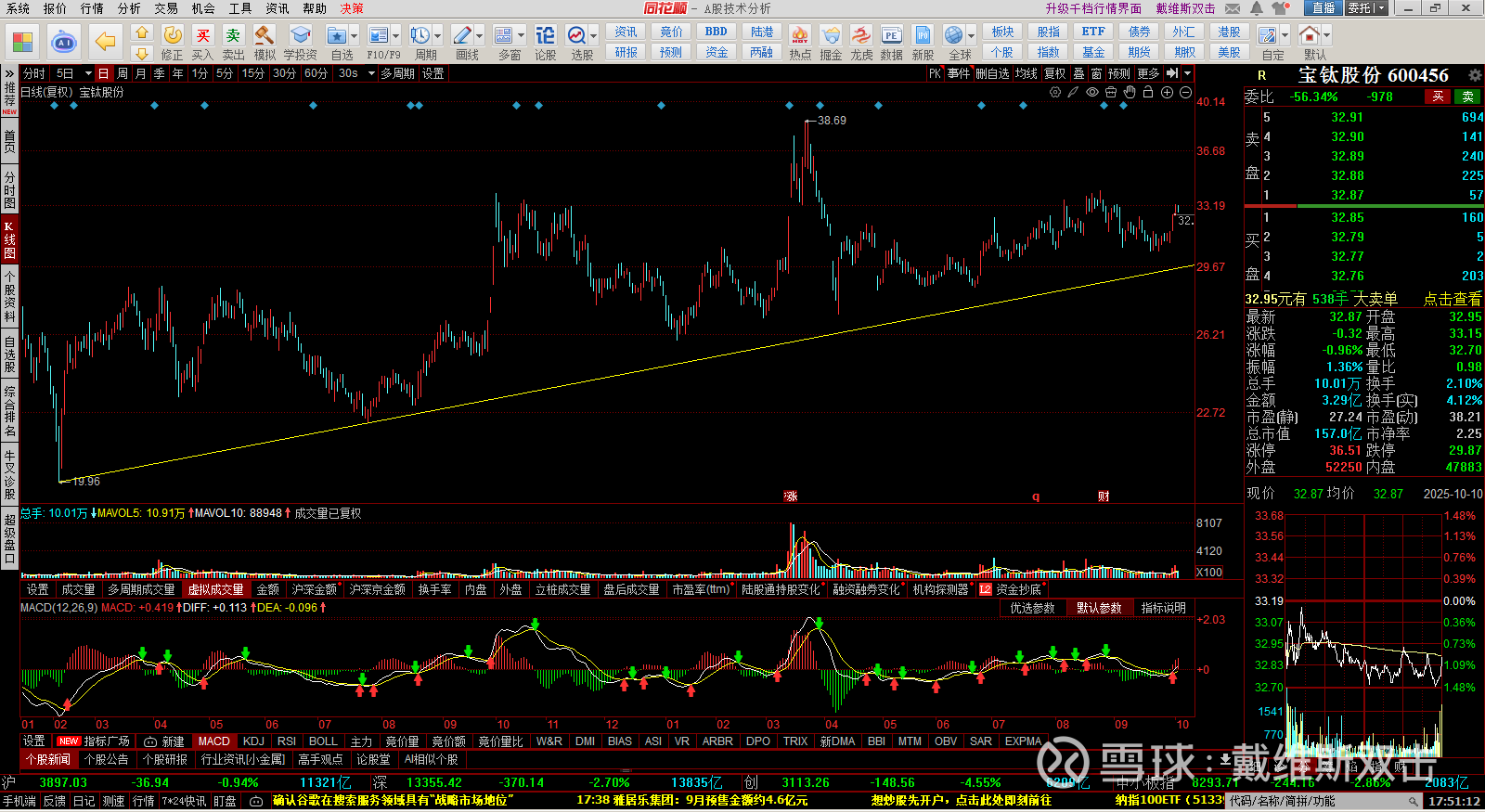Click the 卖出 (sell) toolbar icon
The height and width of the screenshot is (812, 1485).
point(233,43)
